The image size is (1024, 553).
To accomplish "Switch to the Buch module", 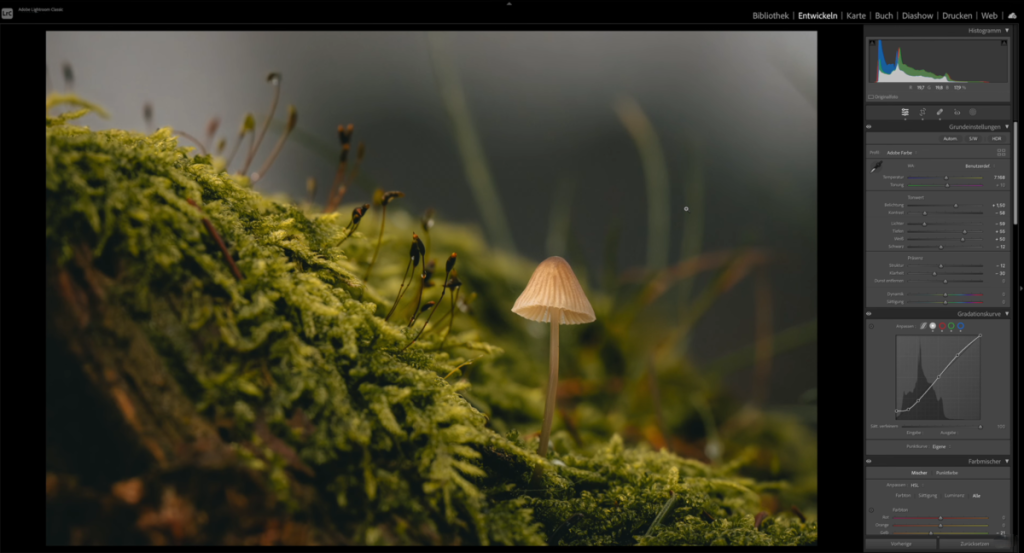I will (x=884, y=16).
